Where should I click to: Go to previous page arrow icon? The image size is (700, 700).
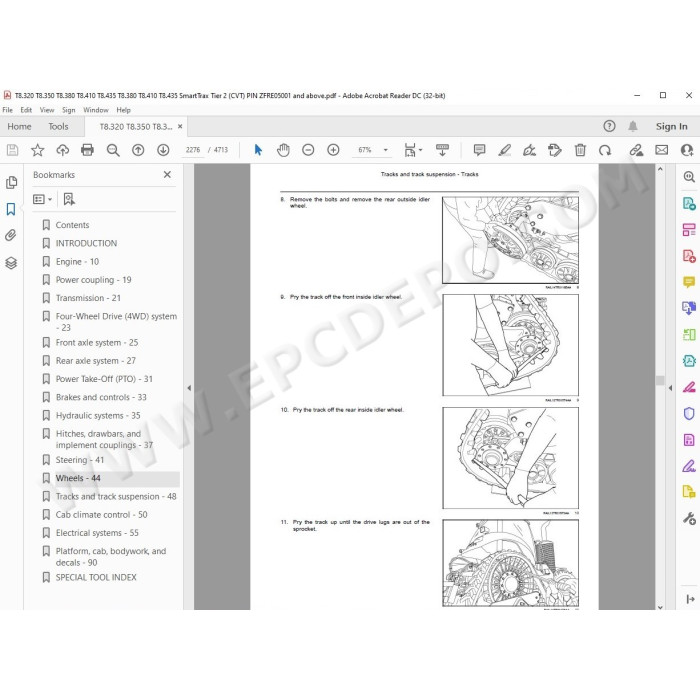pos(138,150)
